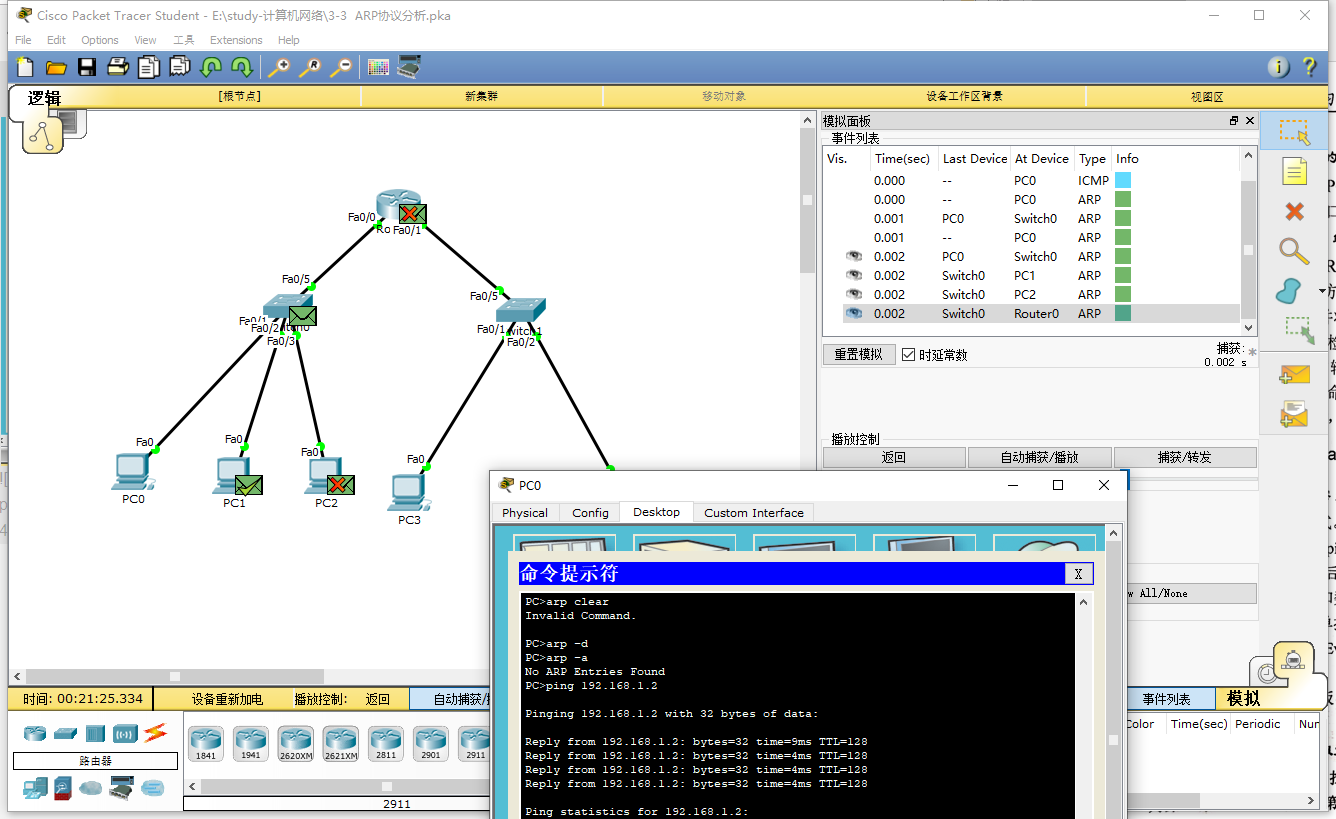Switch to 模拟 simulation mode tab
Viewport: 1336px width, 819px height.
coord(1244,699)
